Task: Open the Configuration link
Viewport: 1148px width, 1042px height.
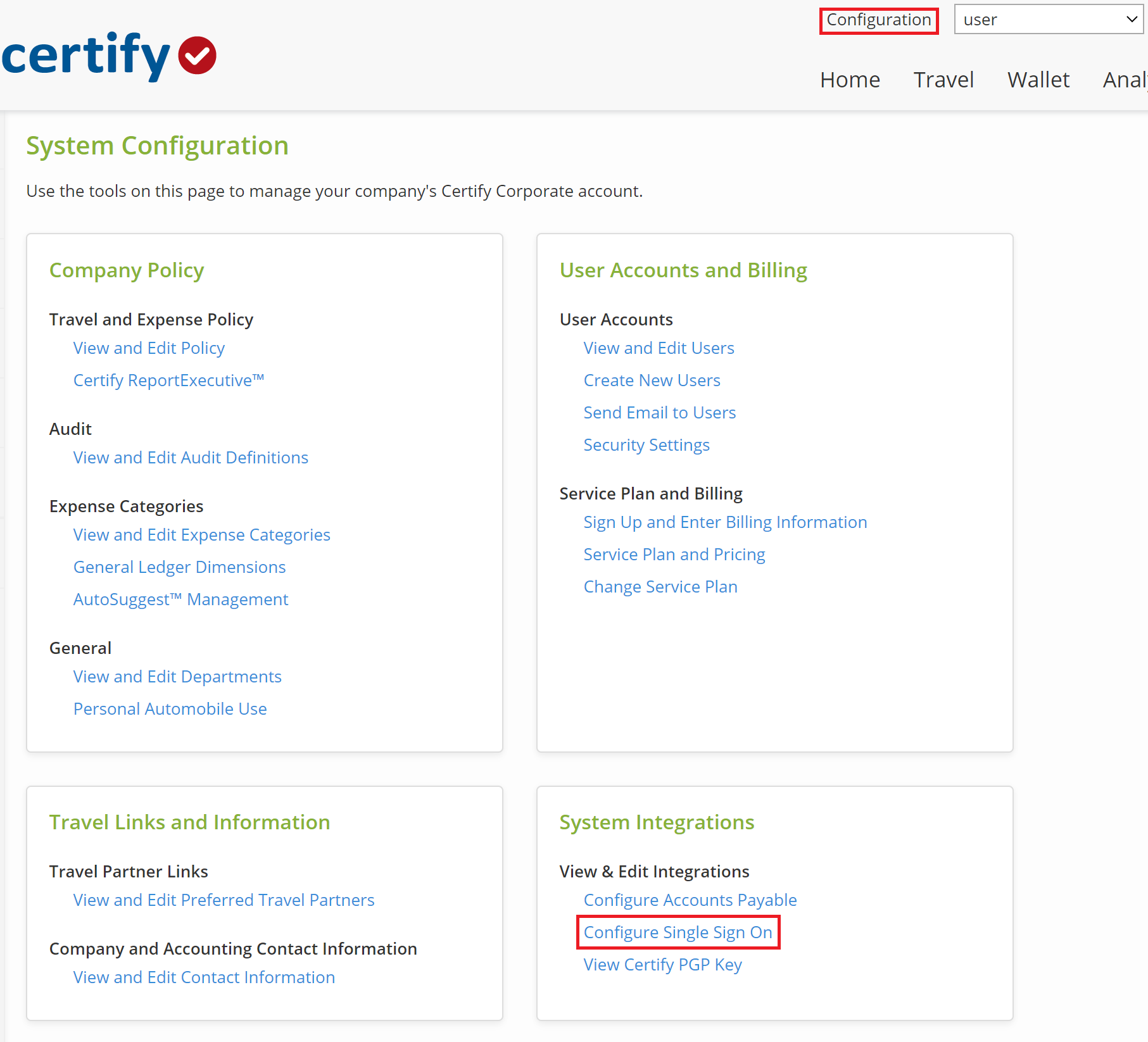Action: pyautogui.click(x=878, y=20)
